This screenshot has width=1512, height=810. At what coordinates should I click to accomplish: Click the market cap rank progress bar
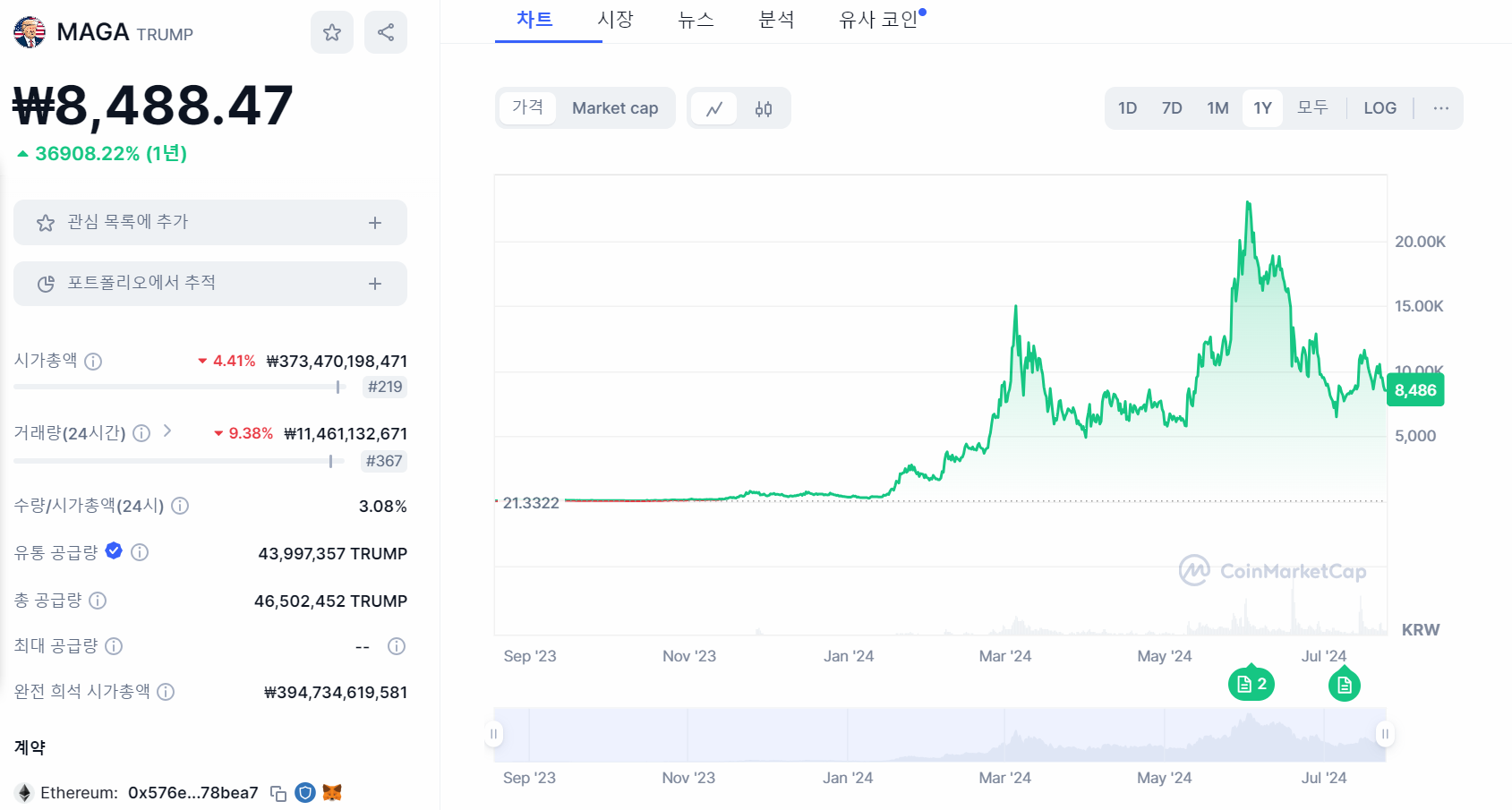click(179, 387)
